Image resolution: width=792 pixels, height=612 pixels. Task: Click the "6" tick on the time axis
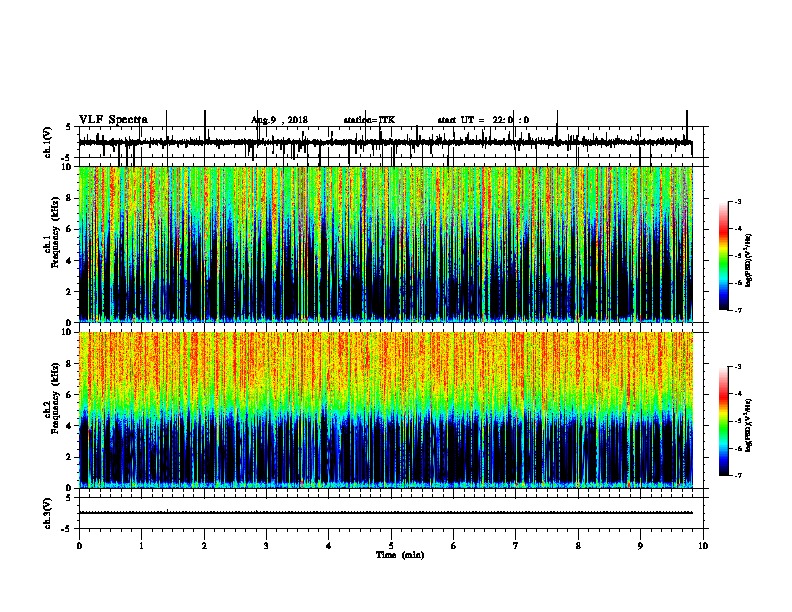[453, 546]
